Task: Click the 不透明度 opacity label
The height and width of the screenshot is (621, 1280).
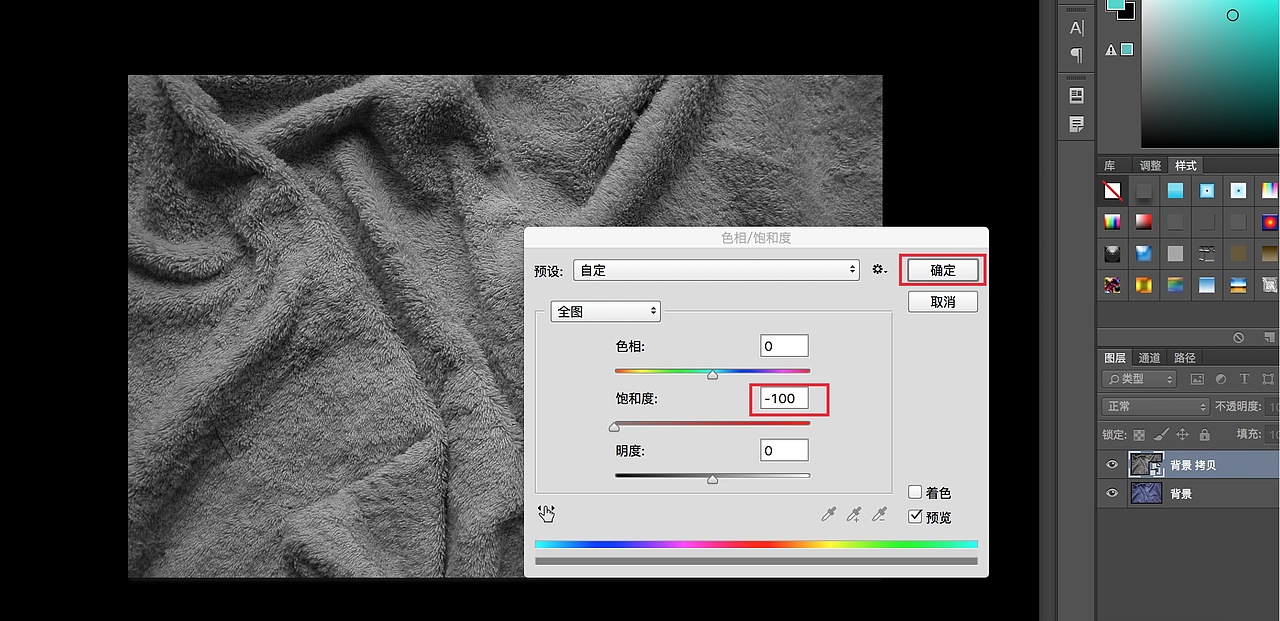Action: [1238, 407]
